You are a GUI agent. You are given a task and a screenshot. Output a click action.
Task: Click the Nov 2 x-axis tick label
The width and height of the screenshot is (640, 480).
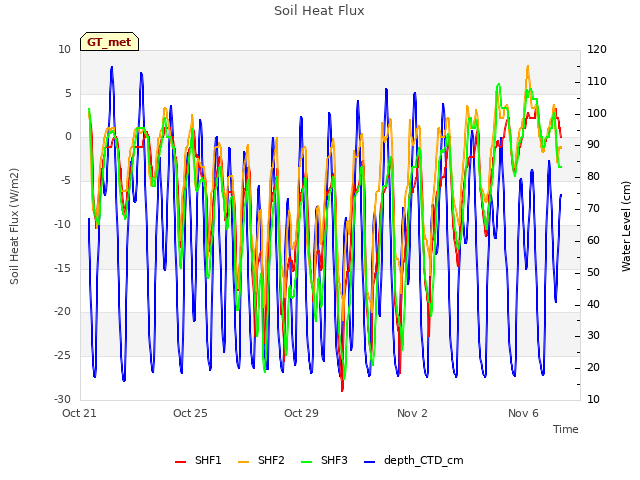(412, 413)
